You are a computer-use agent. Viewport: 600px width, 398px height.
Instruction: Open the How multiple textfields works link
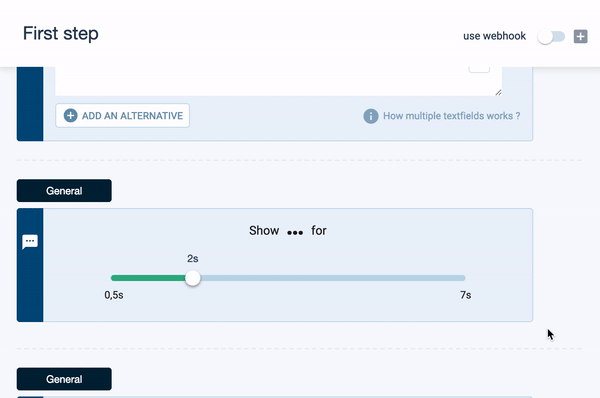(x=452, y=116)
